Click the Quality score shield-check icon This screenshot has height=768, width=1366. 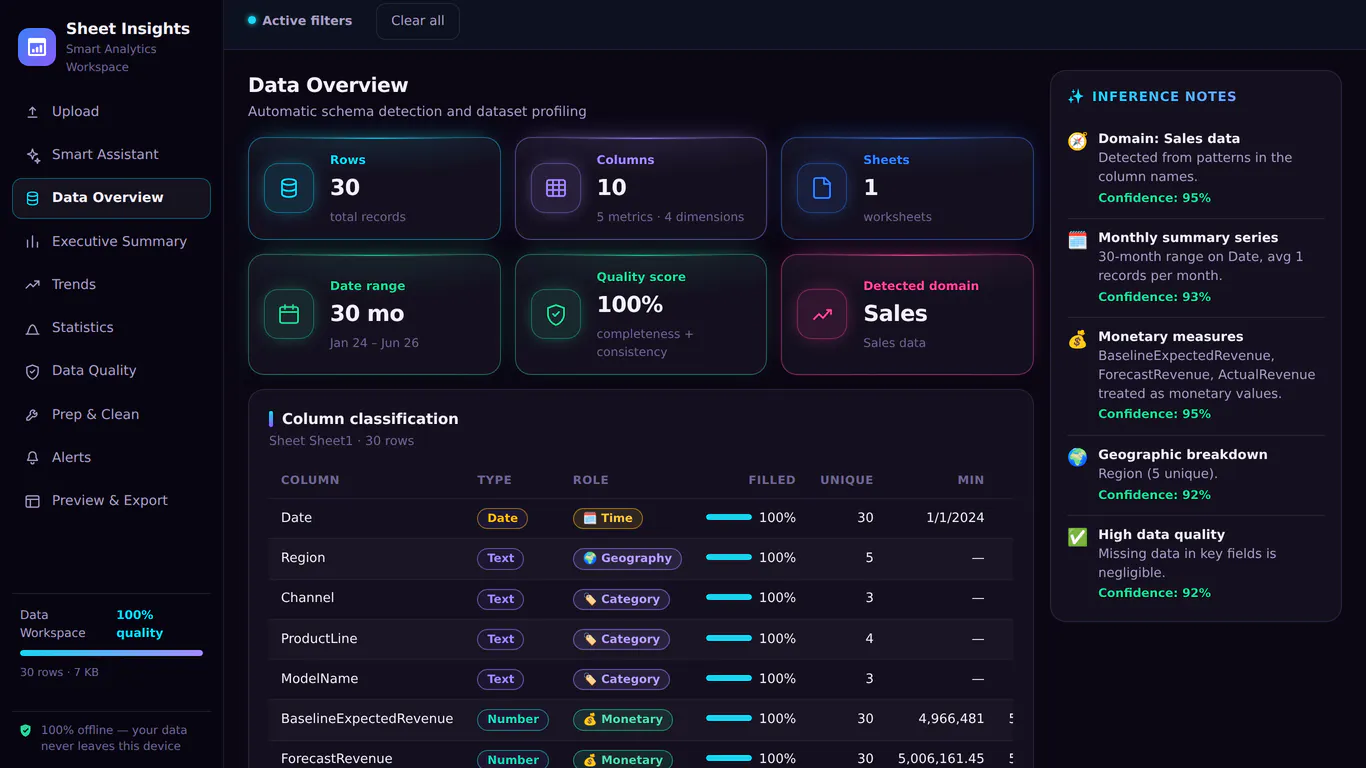[x=556, y=314]
